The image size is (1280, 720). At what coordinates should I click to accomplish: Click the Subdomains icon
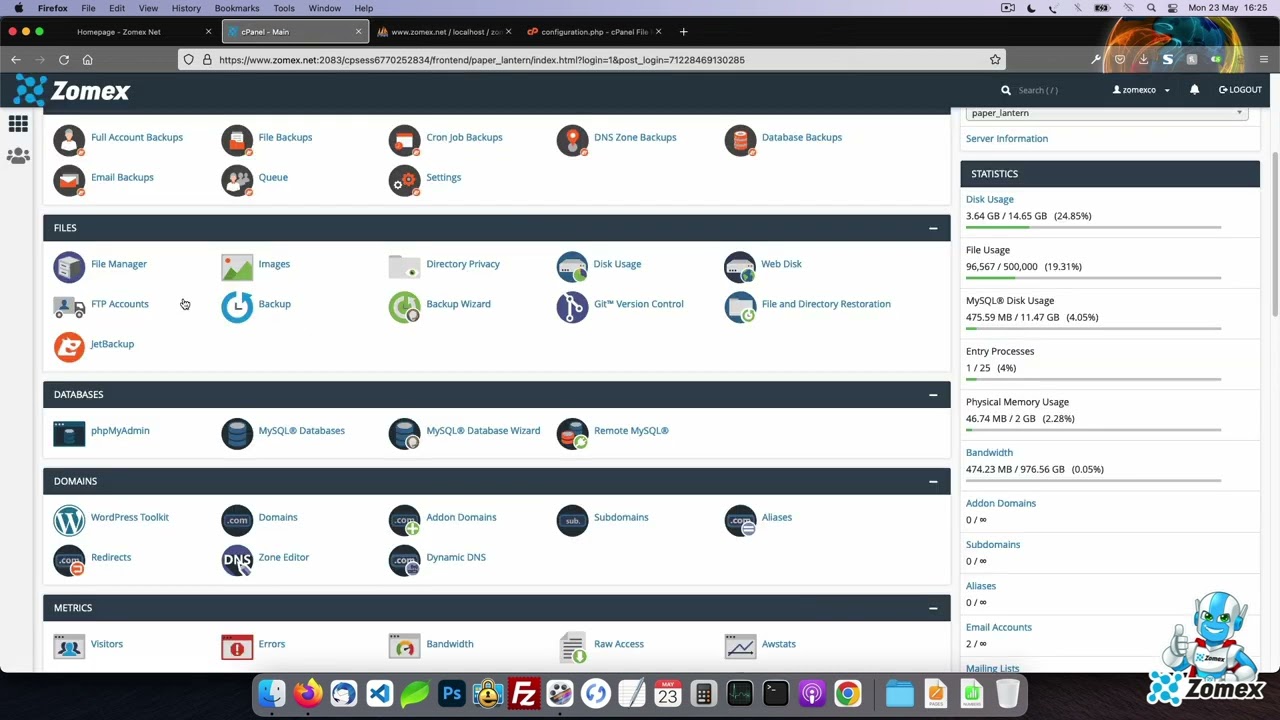572,521
